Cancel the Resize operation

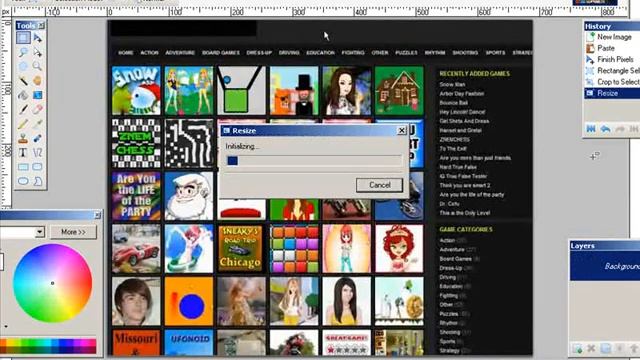[x=380, y=185]
